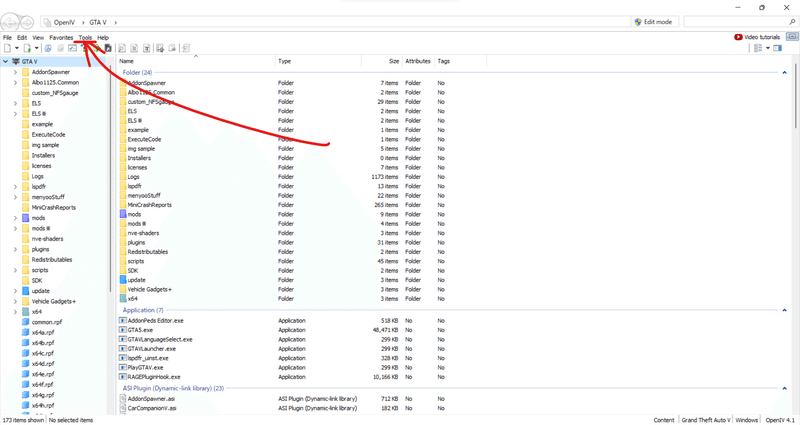
Task: Click the GTA V breadcrumb segment
Action: click(x=98, y=22)
